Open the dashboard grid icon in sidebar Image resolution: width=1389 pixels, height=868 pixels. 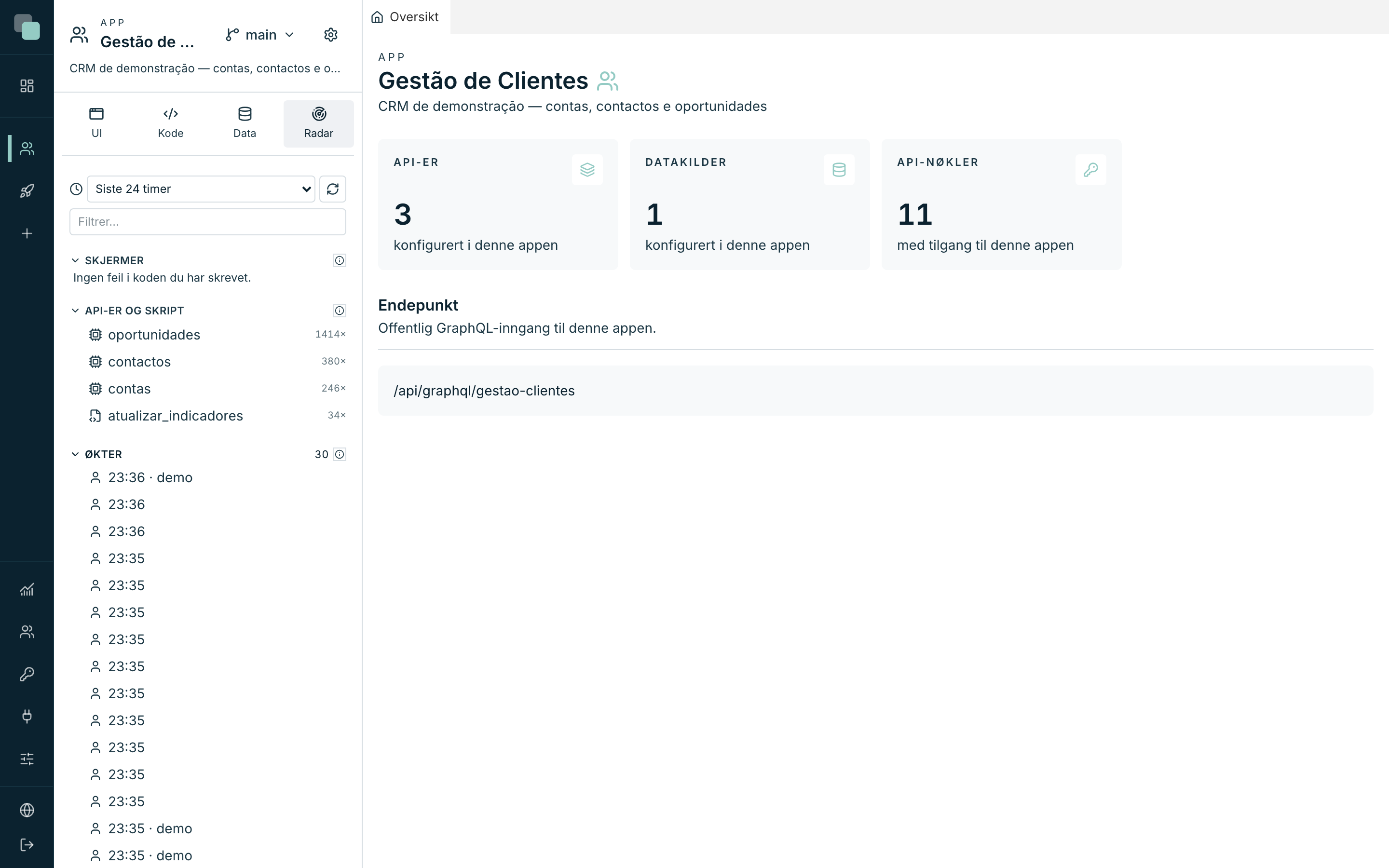tap(27, 86)
